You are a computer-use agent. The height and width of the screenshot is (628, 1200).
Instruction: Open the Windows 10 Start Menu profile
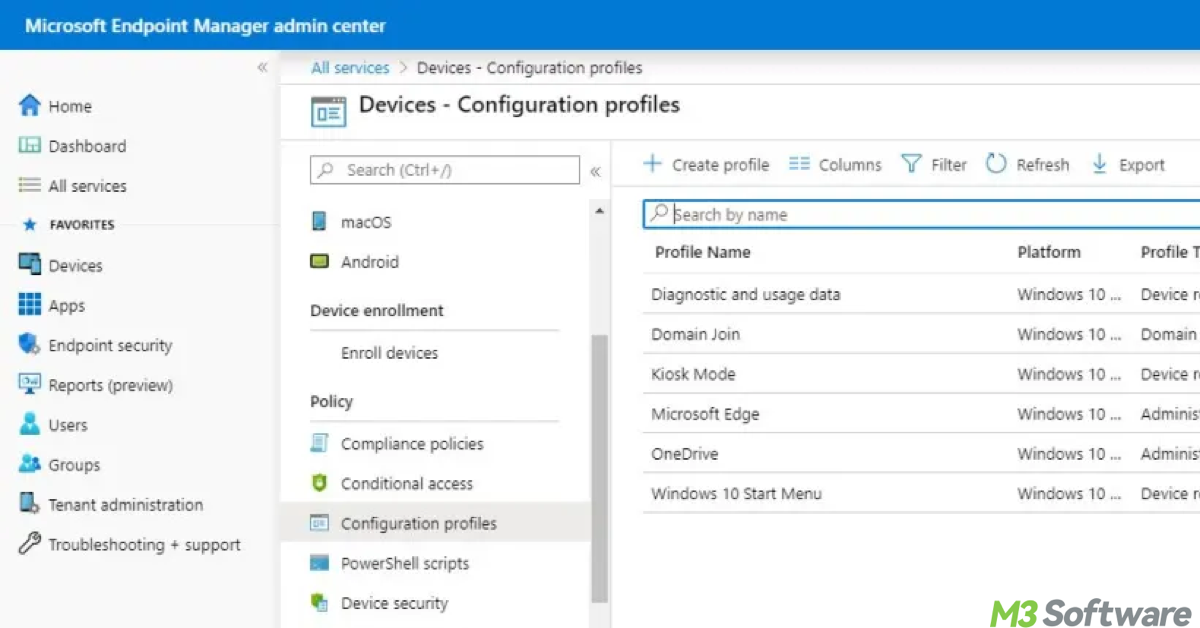click(x=736, y=494)
